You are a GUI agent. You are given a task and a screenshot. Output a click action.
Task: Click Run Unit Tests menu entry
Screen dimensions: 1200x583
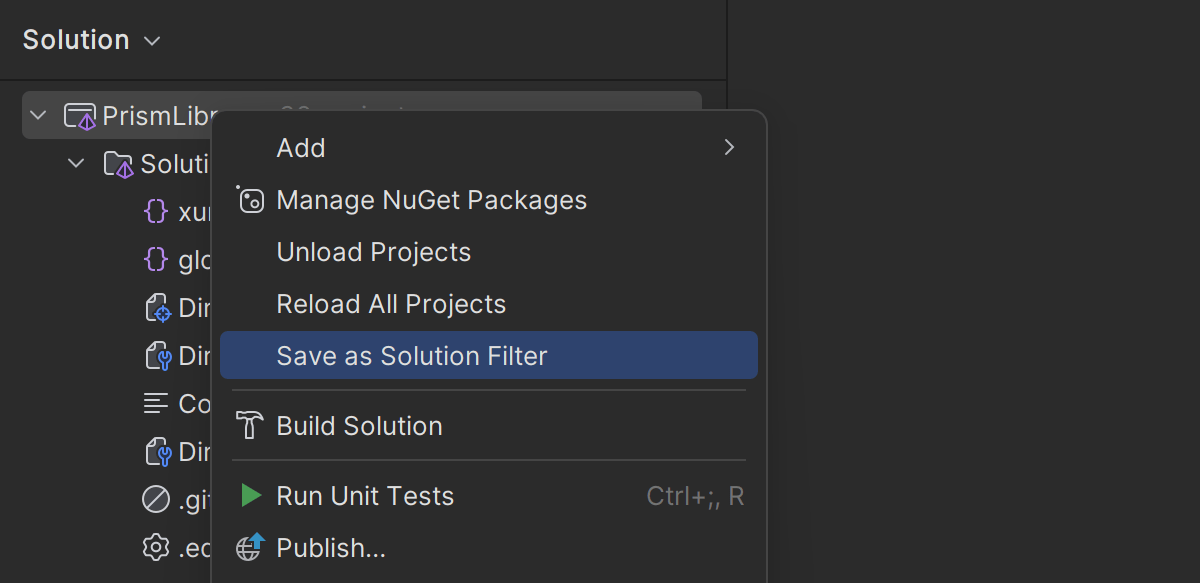coord(365,496)
